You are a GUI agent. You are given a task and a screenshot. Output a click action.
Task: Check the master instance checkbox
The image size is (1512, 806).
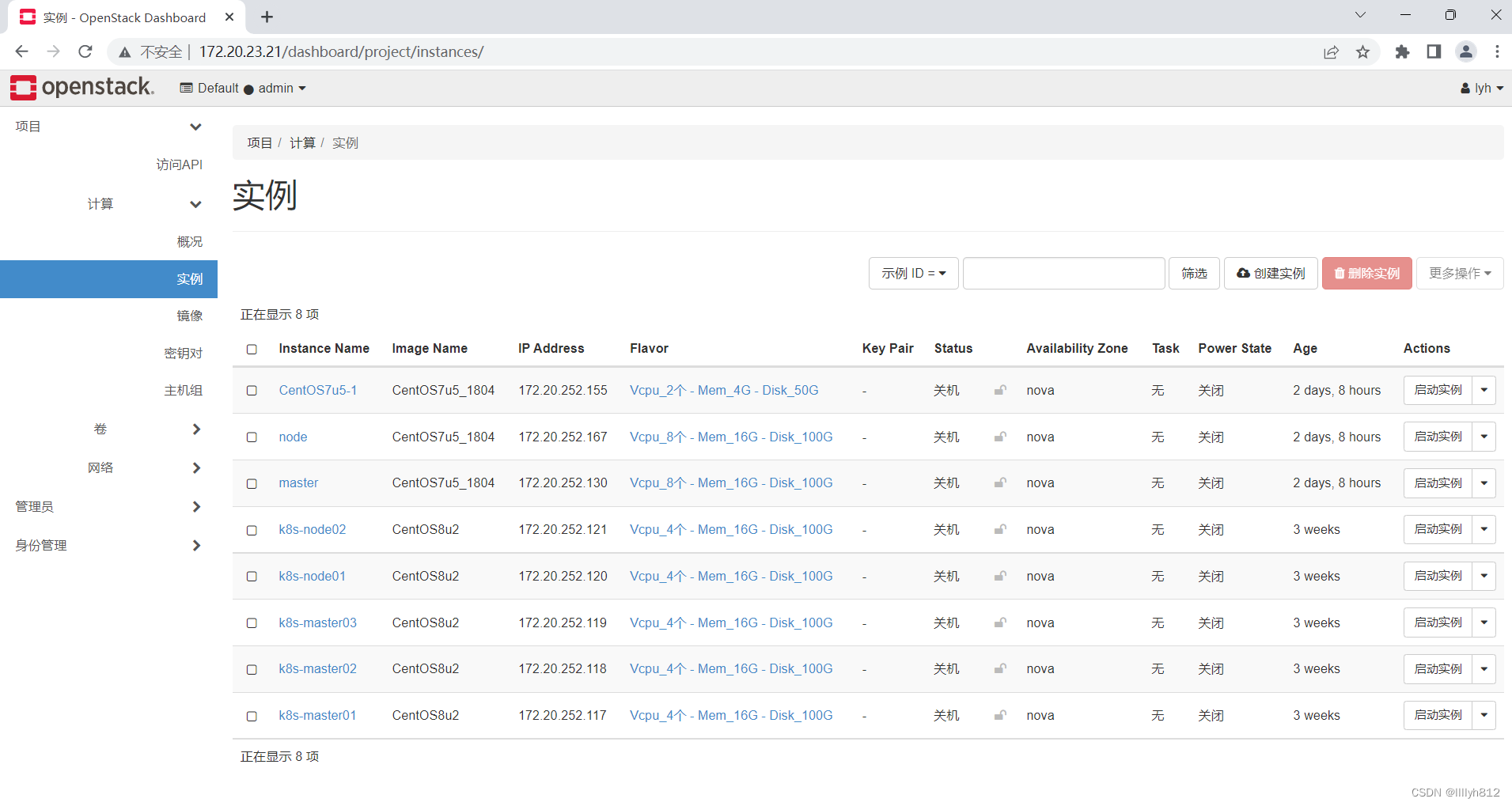point(252,483)
